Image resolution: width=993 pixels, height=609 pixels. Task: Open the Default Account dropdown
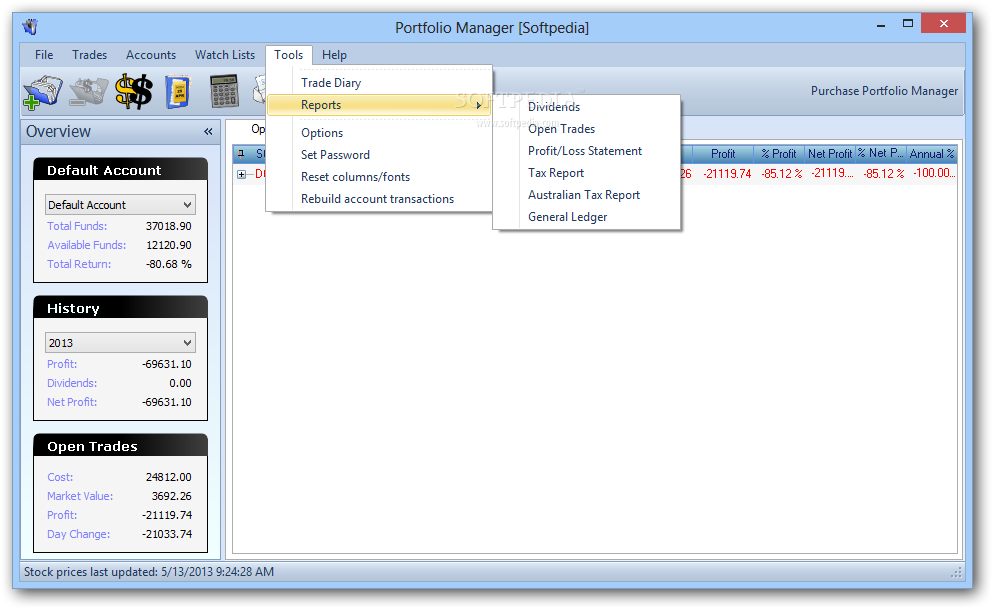pyautogui.click(x=120, y=204)
